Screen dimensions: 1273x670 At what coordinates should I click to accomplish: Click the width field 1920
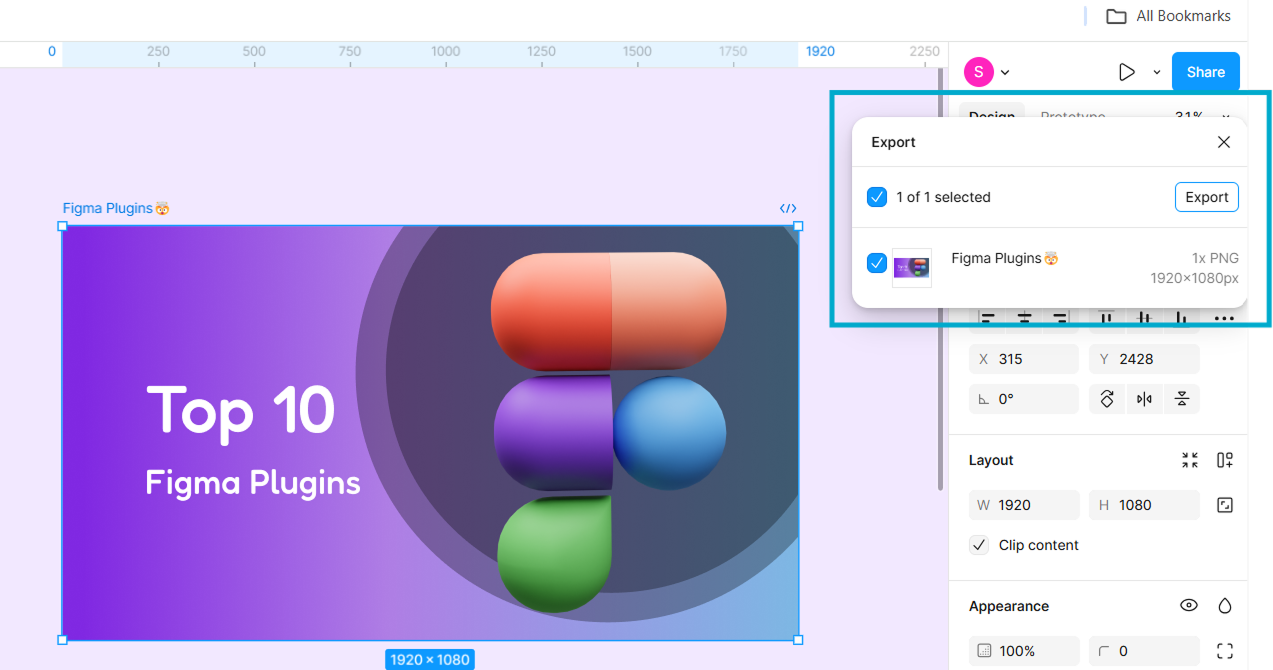pyautogui.click(x=1024, y=505)
